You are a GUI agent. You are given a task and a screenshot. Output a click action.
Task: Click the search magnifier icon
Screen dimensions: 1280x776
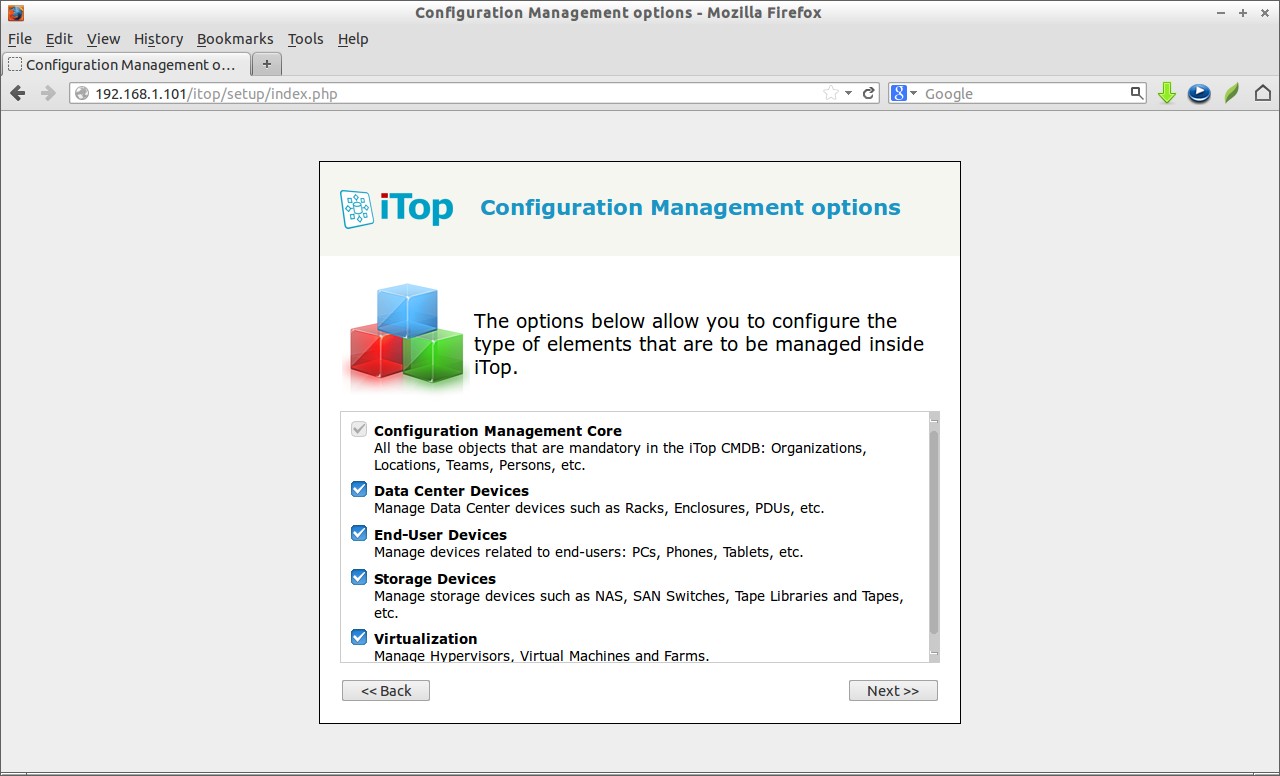point(1136,93)
